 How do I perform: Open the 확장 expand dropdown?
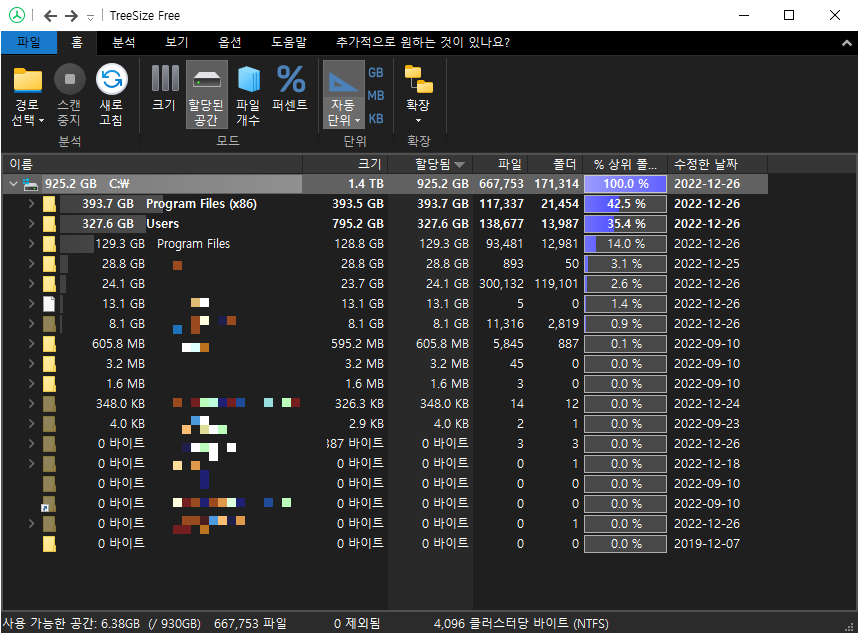coord(418,95)
